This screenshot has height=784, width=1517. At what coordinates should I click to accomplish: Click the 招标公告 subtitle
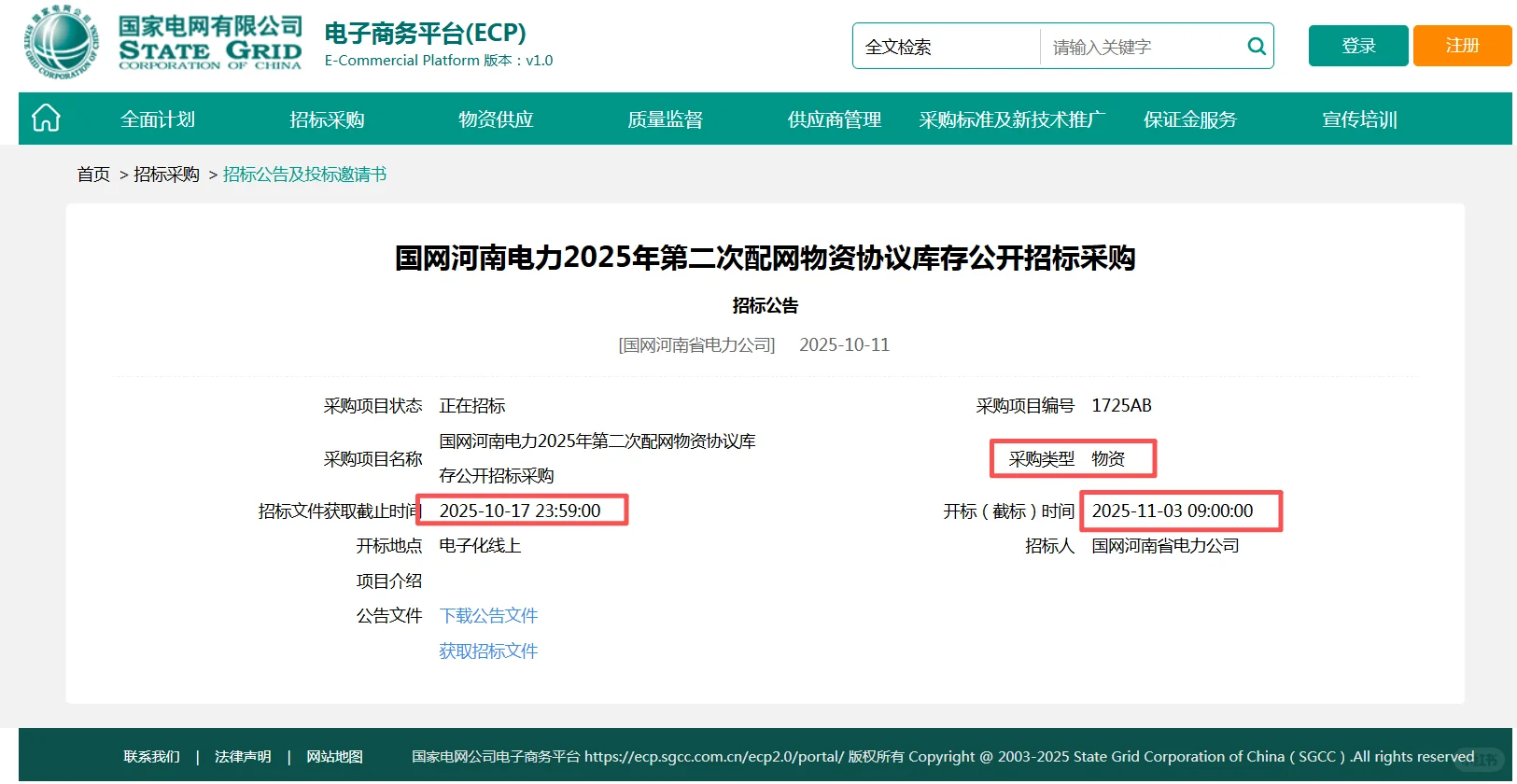766,306
